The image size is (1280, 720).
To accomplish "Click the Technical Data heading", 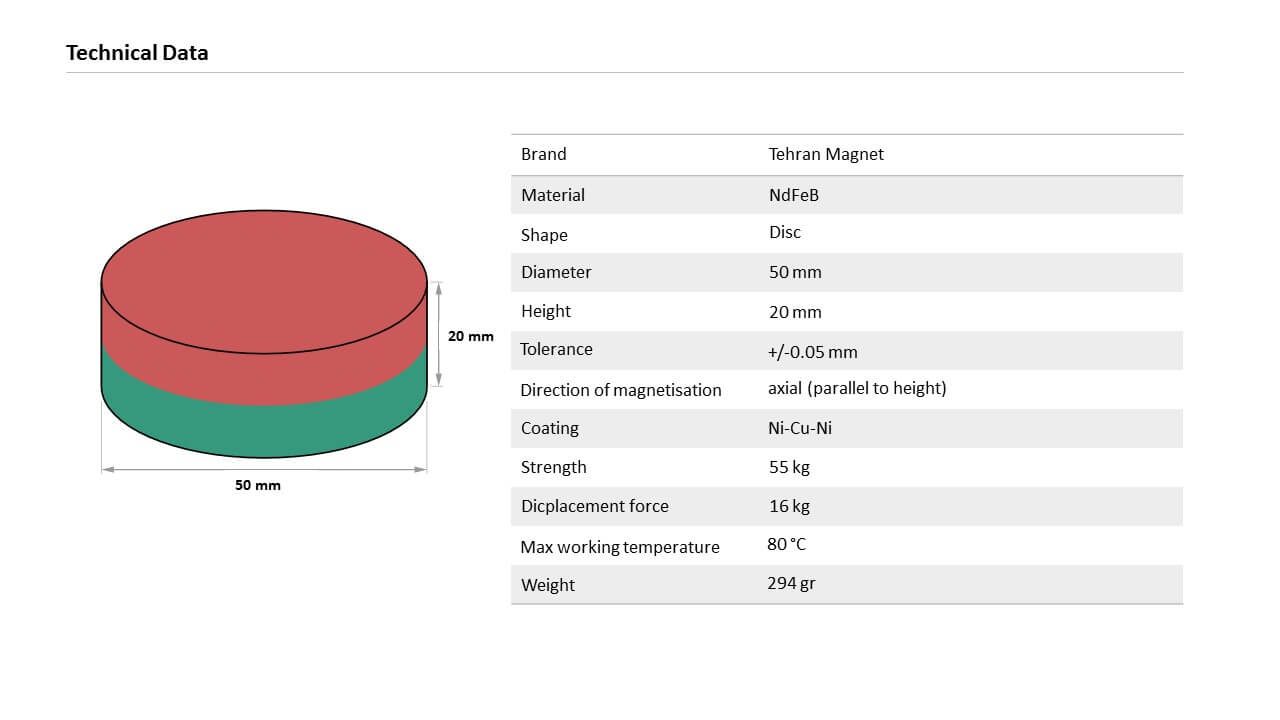I will point(137,53).
